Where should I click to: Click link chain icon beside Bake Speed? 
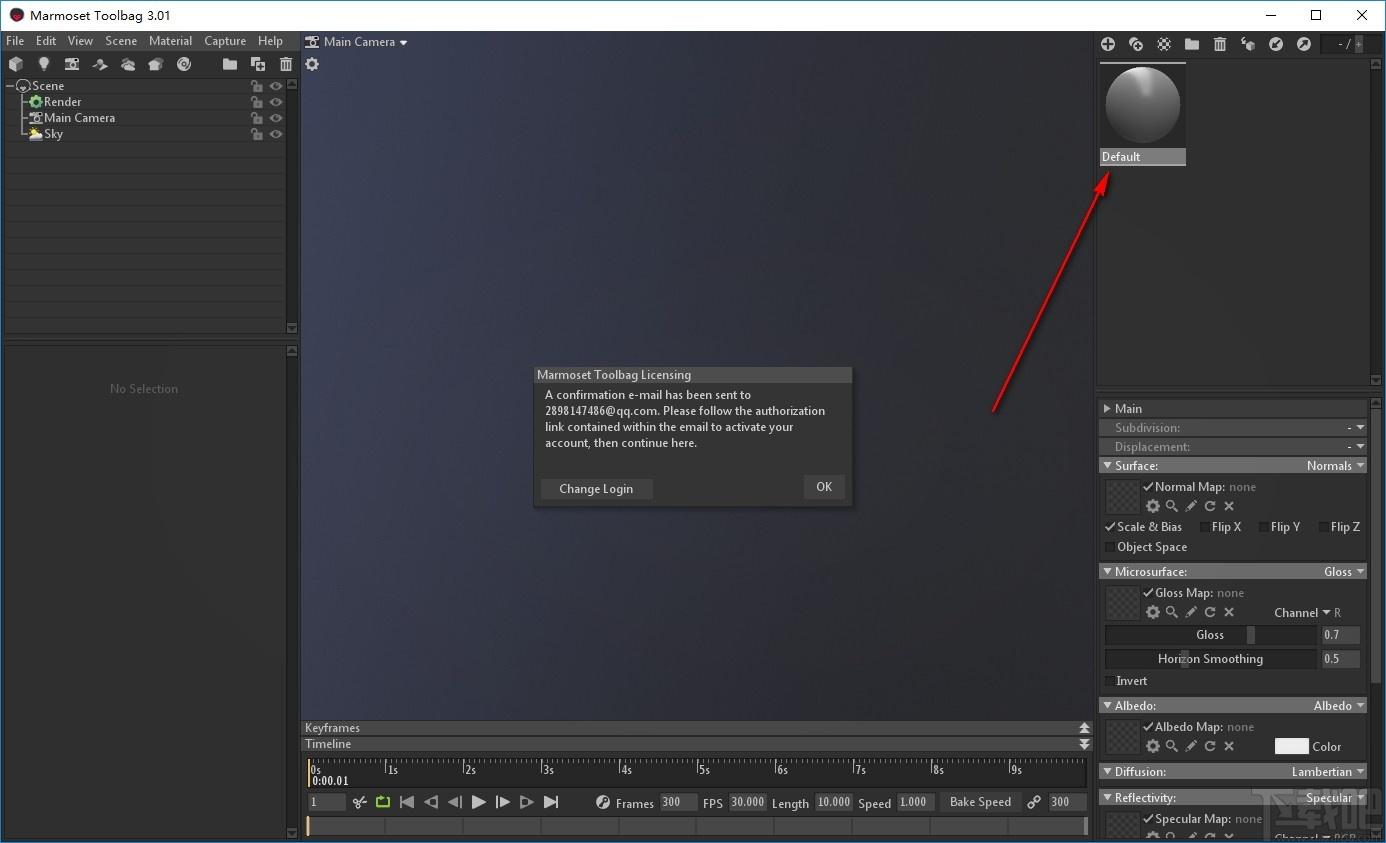tap(1034, 802)
